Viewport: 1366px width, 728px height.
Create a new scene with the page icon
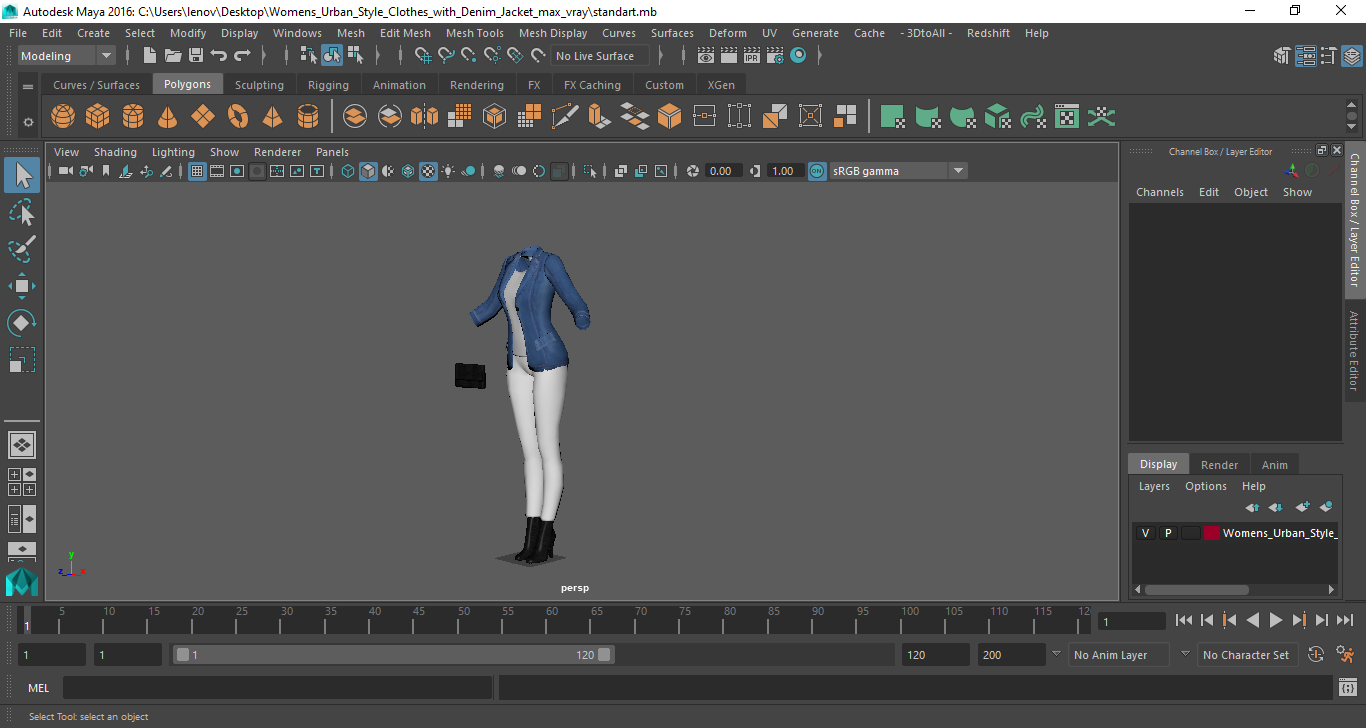tap(150, 56)
